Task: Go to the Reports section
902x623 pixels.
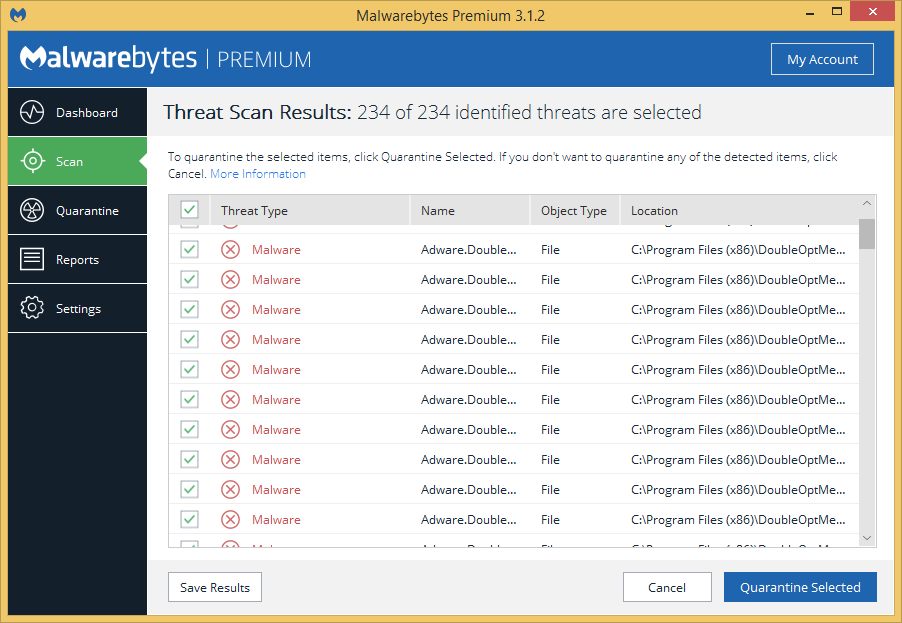Action: 78,259
